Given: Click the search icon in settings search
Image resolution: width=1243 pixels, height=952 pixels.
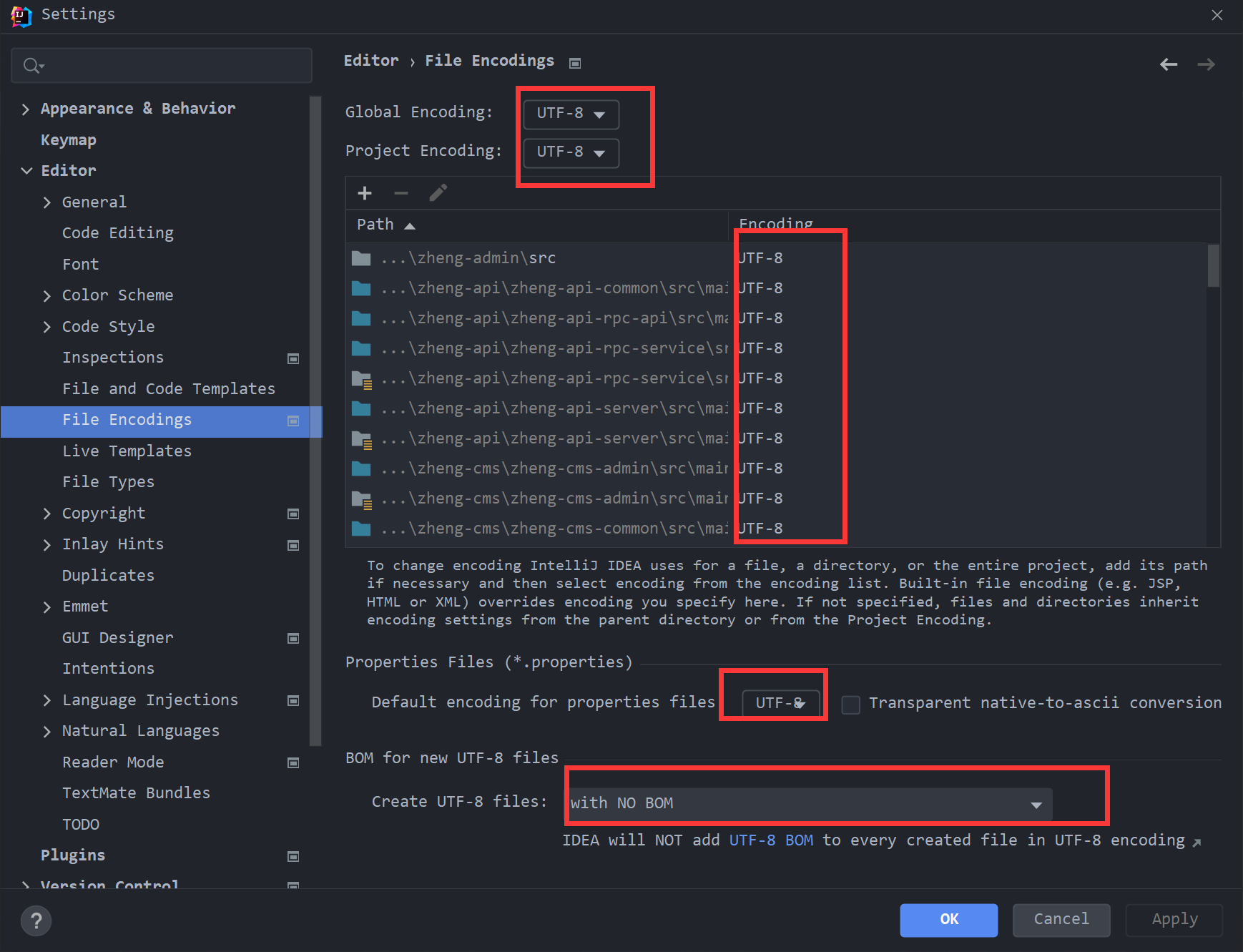Looking at the screenshot, I should (32, 66).
